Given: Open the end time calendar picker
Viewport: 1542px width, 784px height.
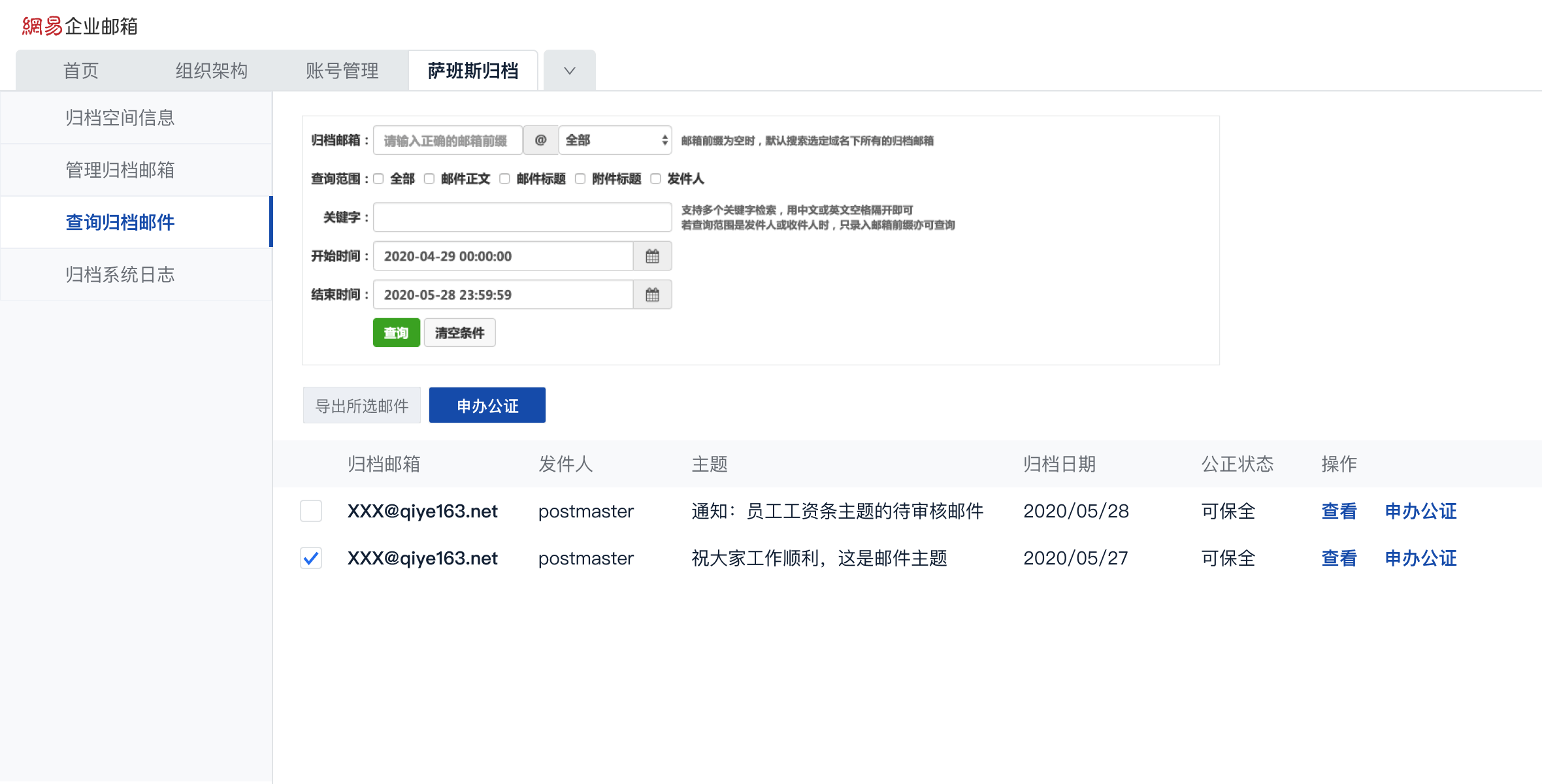Looking at the screenshot, I should (652, 295).
